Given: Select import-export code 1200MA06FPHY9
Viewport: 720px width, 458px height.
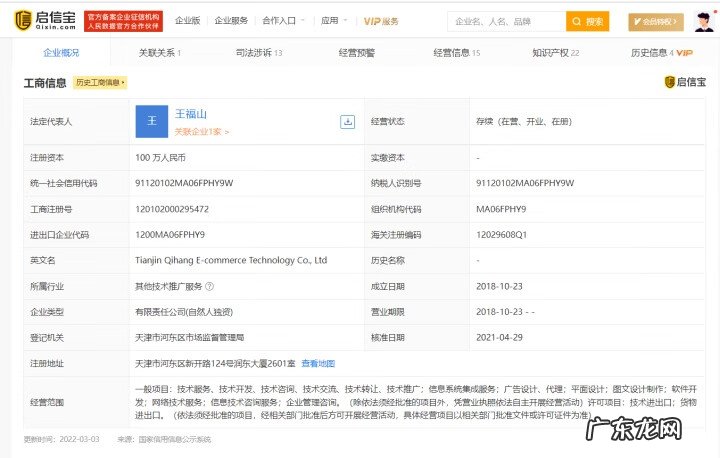Looking at the screenshot, I should [170, 235].
